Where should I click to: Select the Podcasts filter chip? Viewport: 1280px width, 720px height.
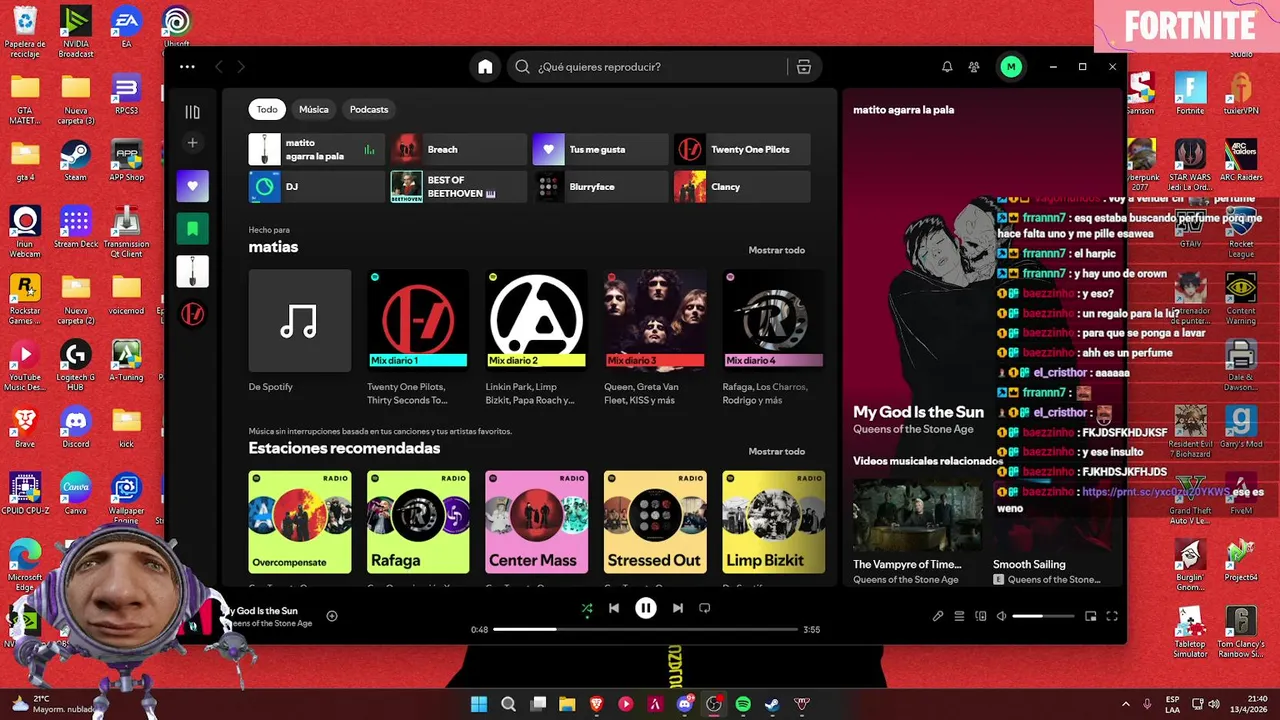tap(369, 109)
